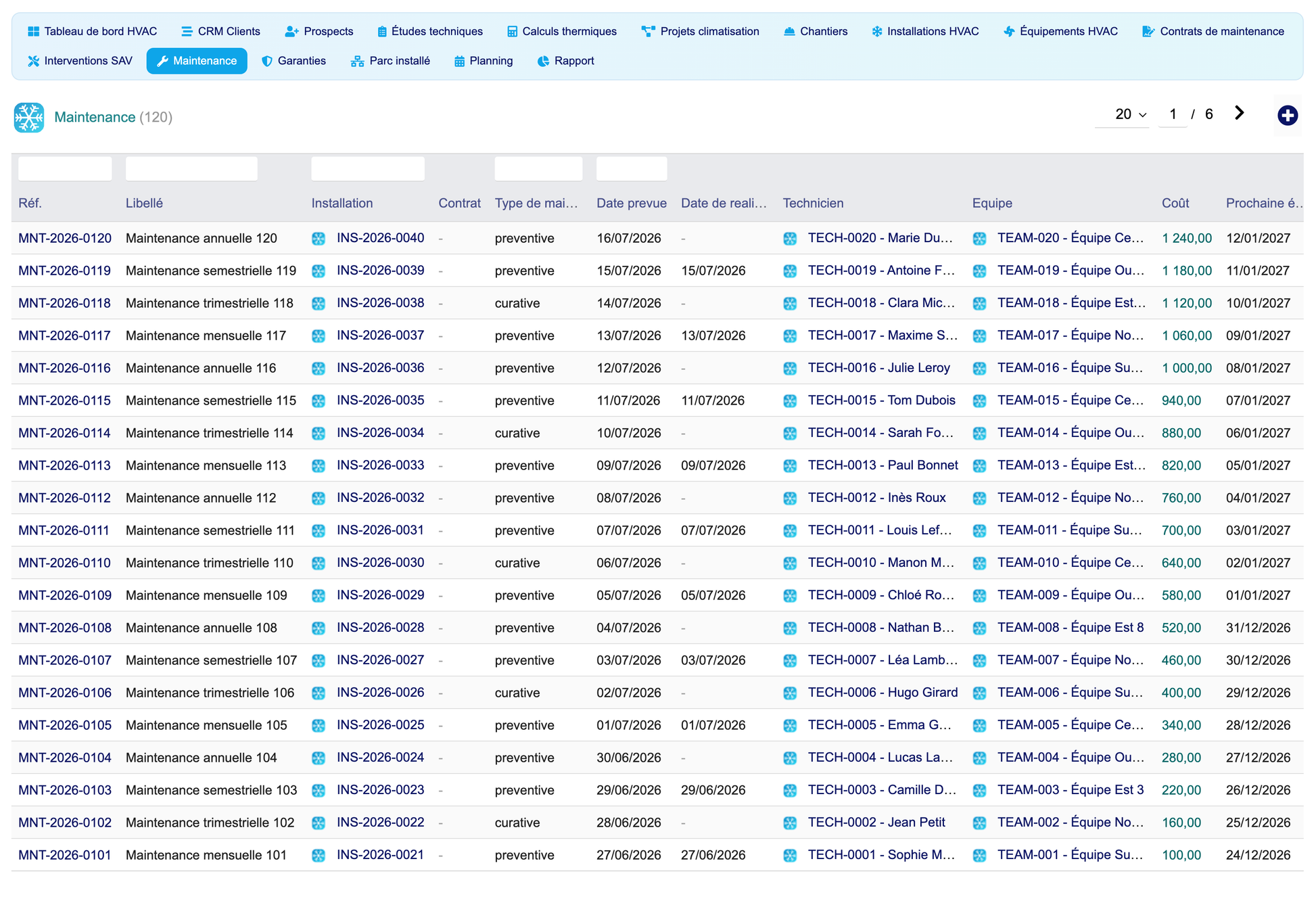Viewport: 1316px width, 924px height.
Task: Click the snowflake icon beside TEAM-003 - Équipe Est 3
Action: pos(979,791)
